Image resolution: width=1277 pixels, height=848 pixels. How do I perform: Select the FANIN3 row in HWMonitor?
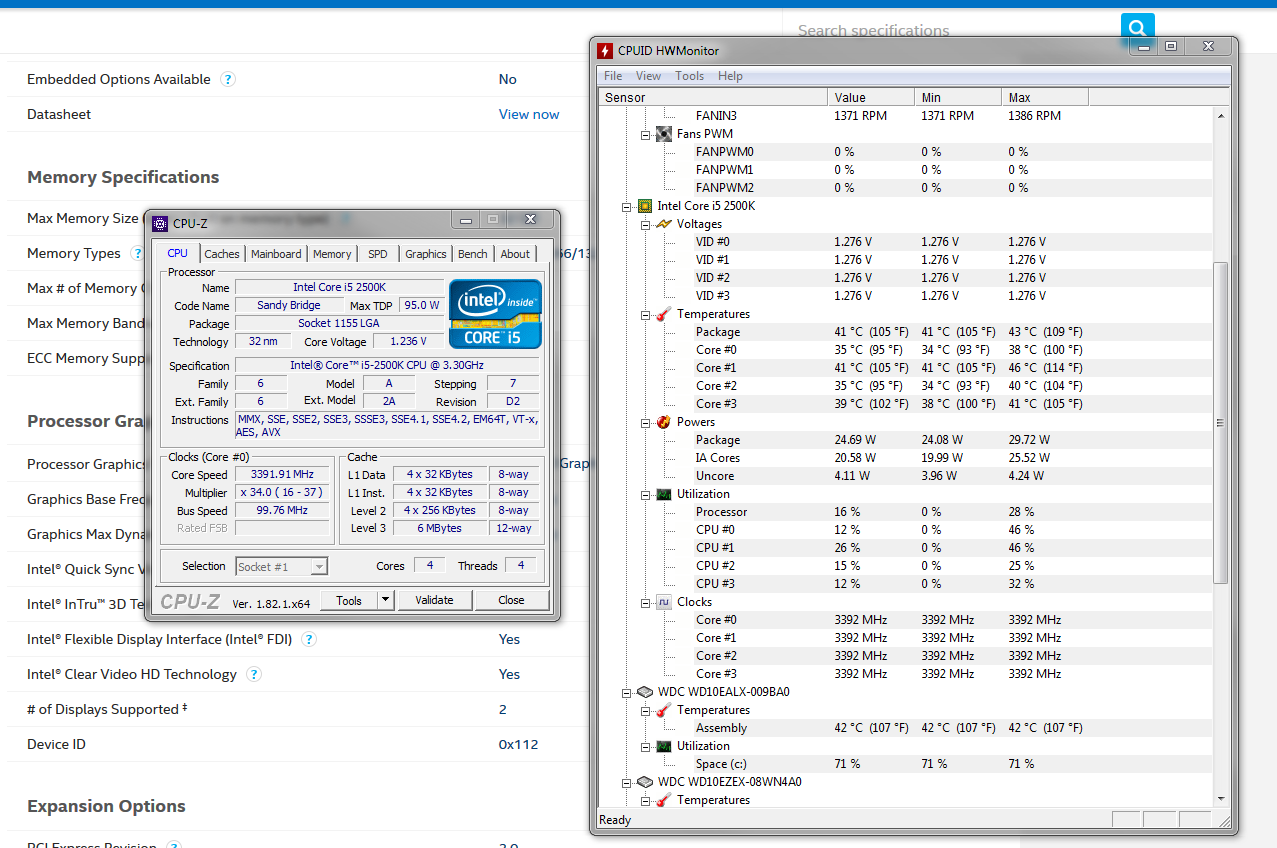tap(905, 116)
